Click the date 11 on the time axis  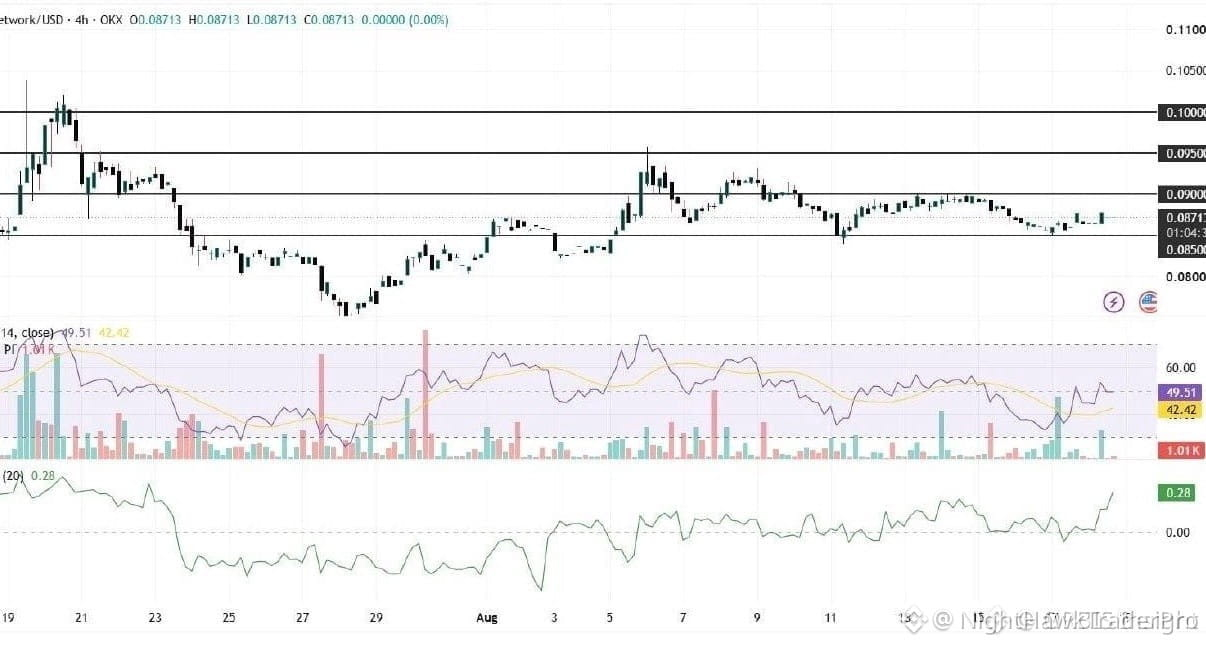[830, 617]
